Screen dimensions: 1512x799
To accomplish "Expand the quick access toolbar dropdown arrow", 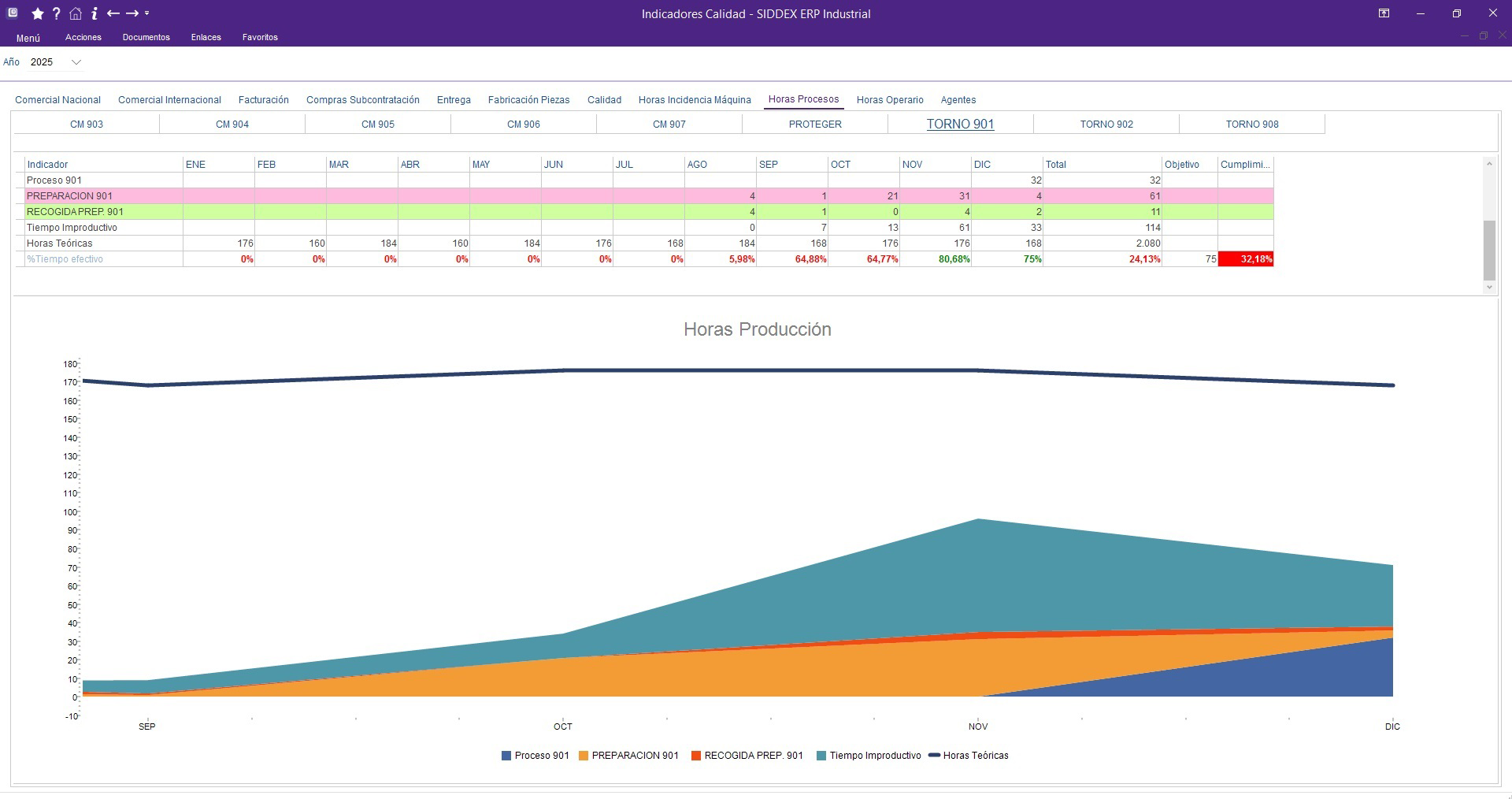I will tap(147, 13).
